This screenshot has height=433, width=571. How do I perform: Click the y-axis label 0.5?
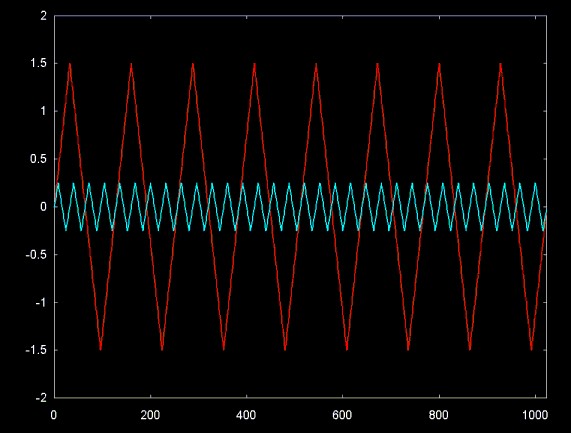coord(39,159)
